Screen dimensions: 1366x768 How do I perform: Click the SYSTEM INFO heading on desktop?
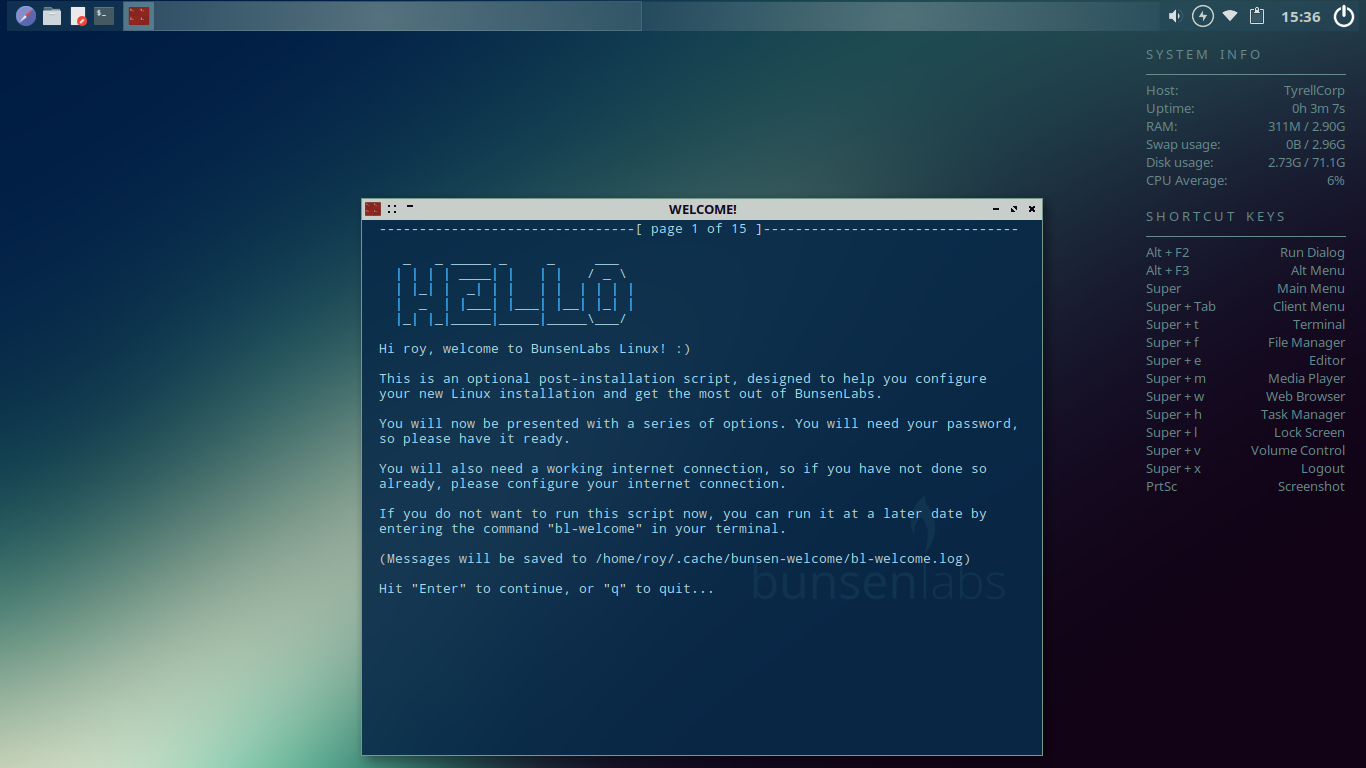(x=1204, y=55)
